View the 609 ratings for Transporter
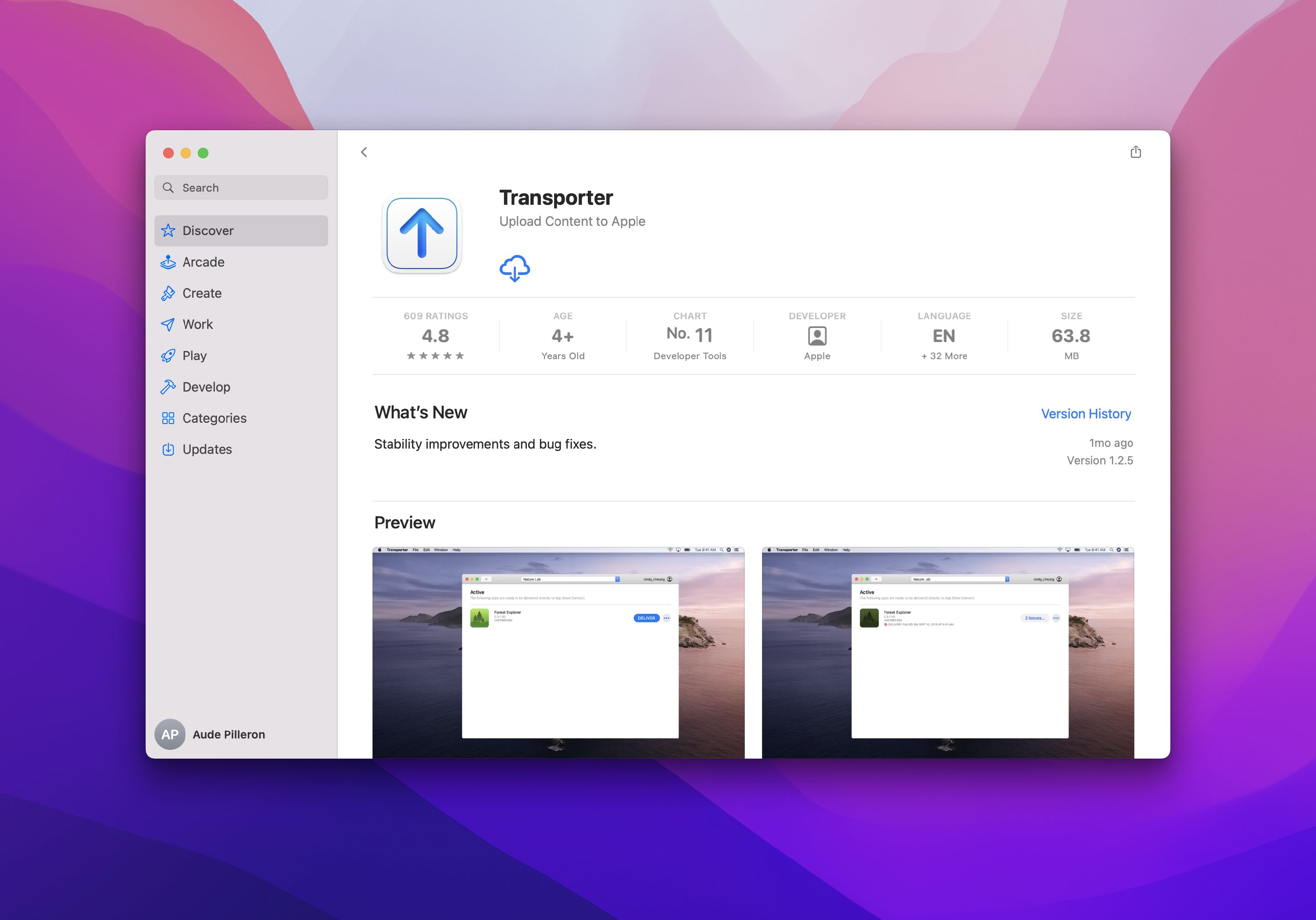Screen dimensions: 1316x920 pos(436,336)
